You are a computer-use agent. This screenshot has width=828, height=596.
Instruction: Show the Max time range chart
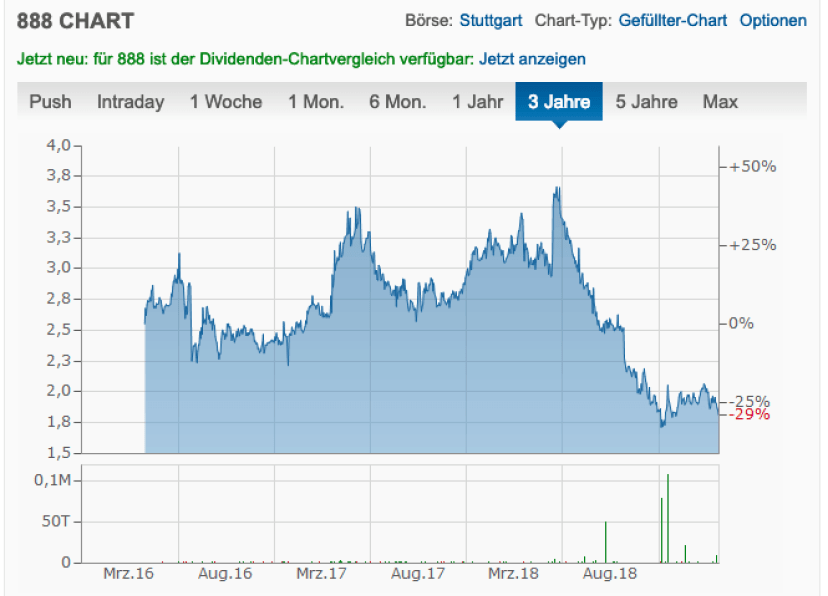coord(720,102)
